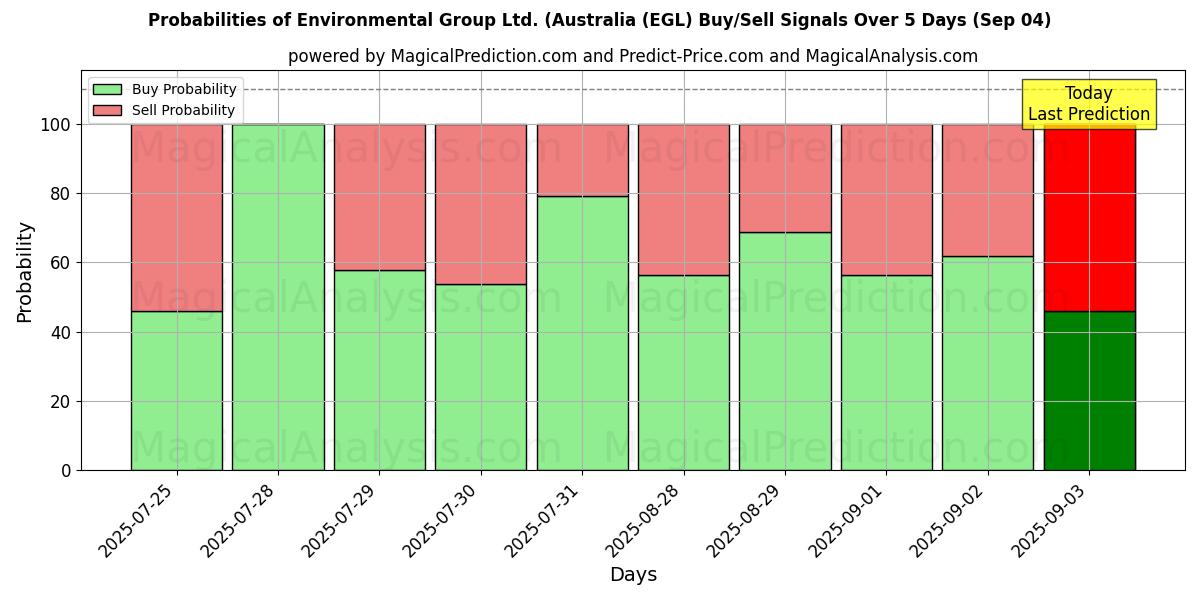Click the dark green buy bar for 2025-09-03
The image size is (1200, 600).
pyautogui.click(x=1090, y=391)
